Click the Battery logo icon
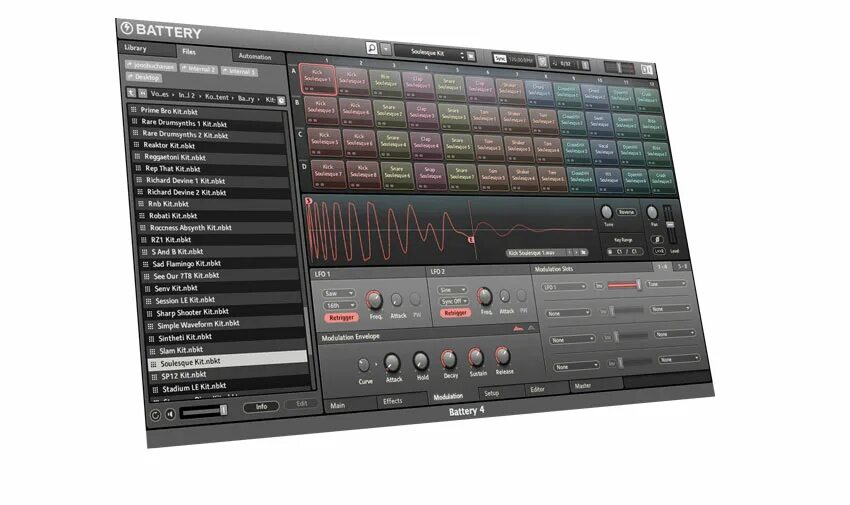850x505 pixels. [126, 28]
